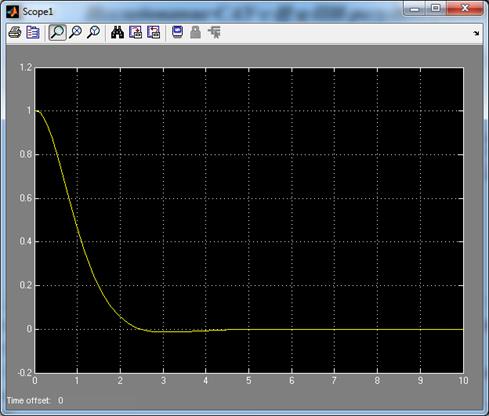The height and width of the screenshot is (416, 489).
Task: Open the Scope1 window system menu icon
Action: coord(13,12)
